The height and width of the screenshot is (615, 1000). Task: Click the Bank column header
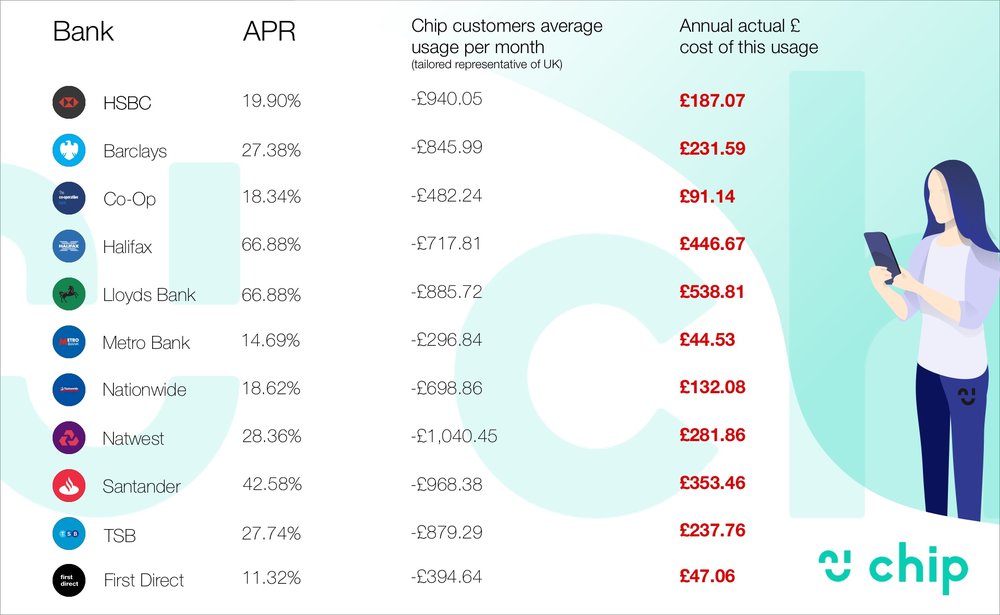click(x=83, y=31)
